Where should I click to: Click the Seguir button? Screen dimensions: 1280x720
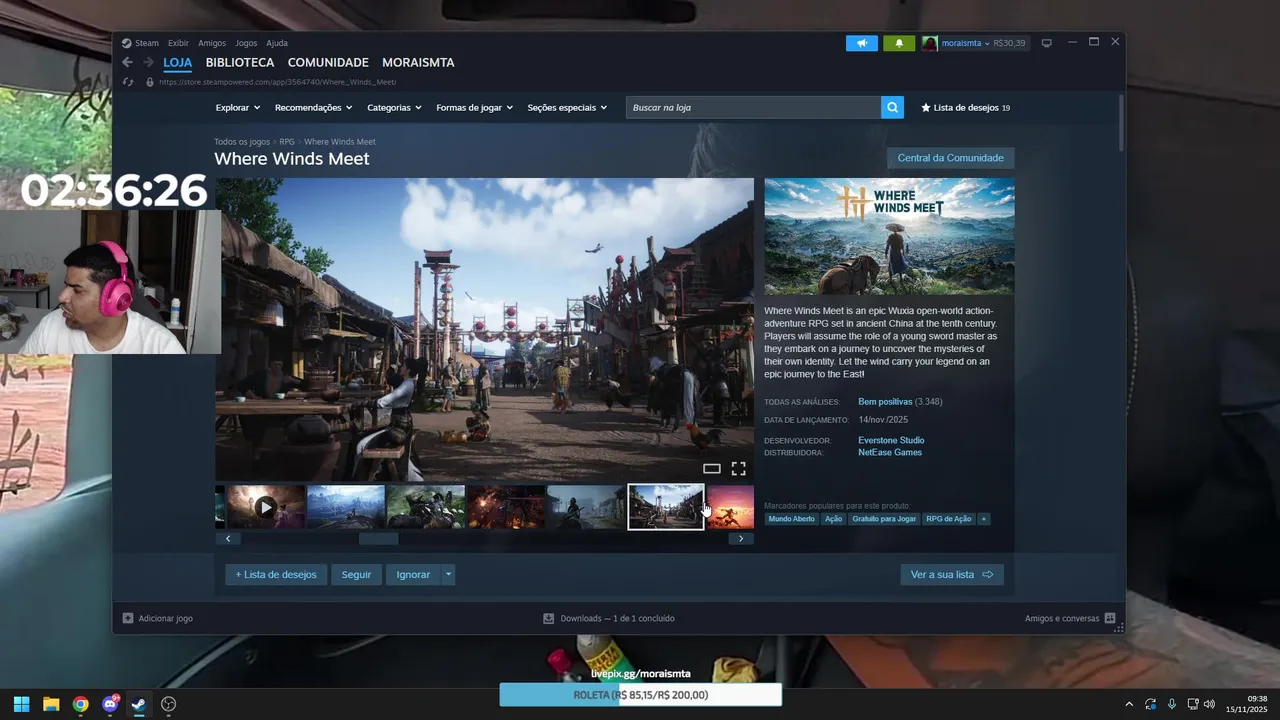click(x=356, y=574)
